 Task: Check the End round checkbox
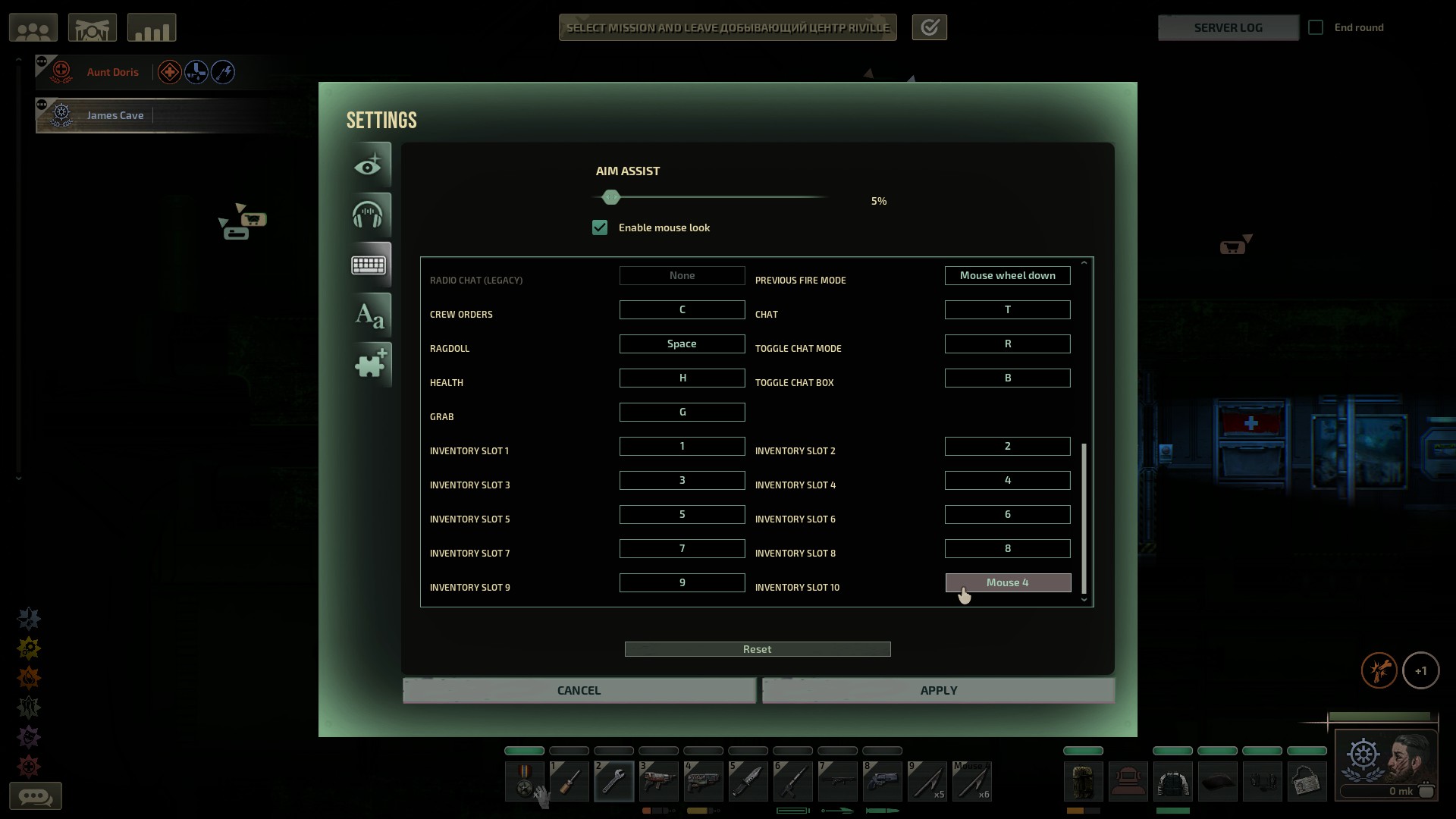[1316, 27]
